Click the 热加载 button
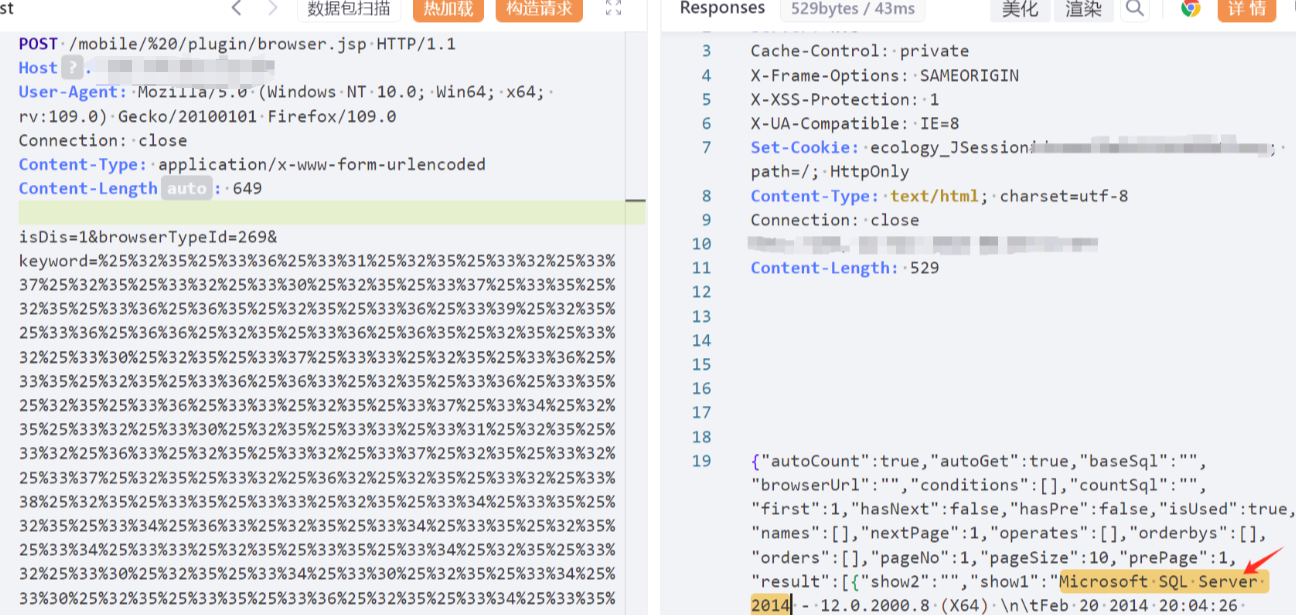The image size is (1296, 615). [447, 9]
